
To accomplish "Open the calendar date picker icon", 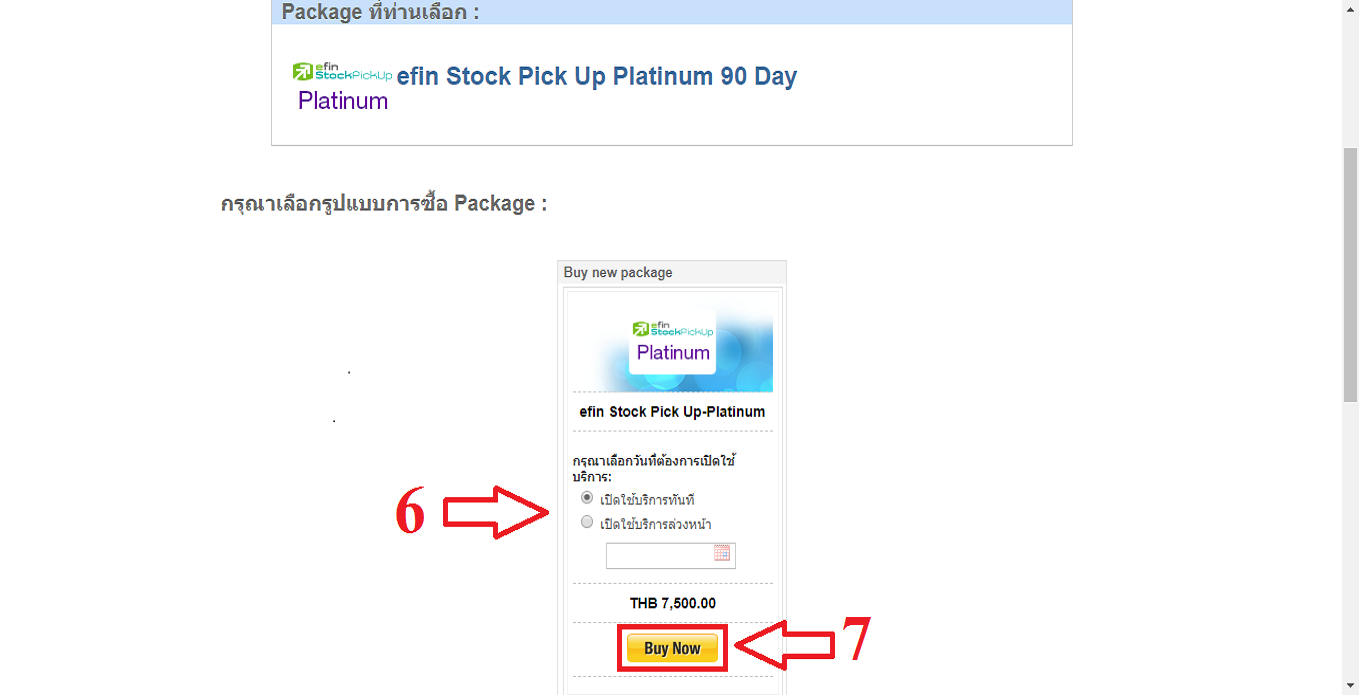I will point(722,553).
